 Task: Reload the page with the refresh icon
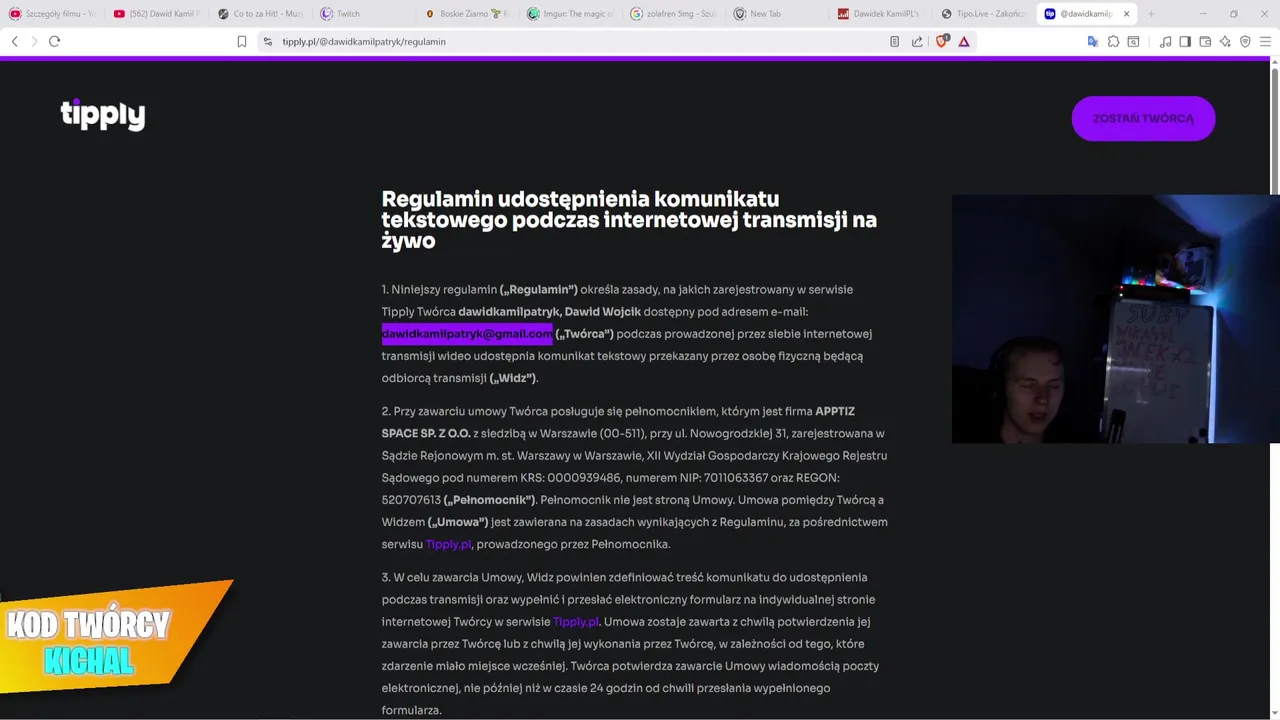(54, 41)
